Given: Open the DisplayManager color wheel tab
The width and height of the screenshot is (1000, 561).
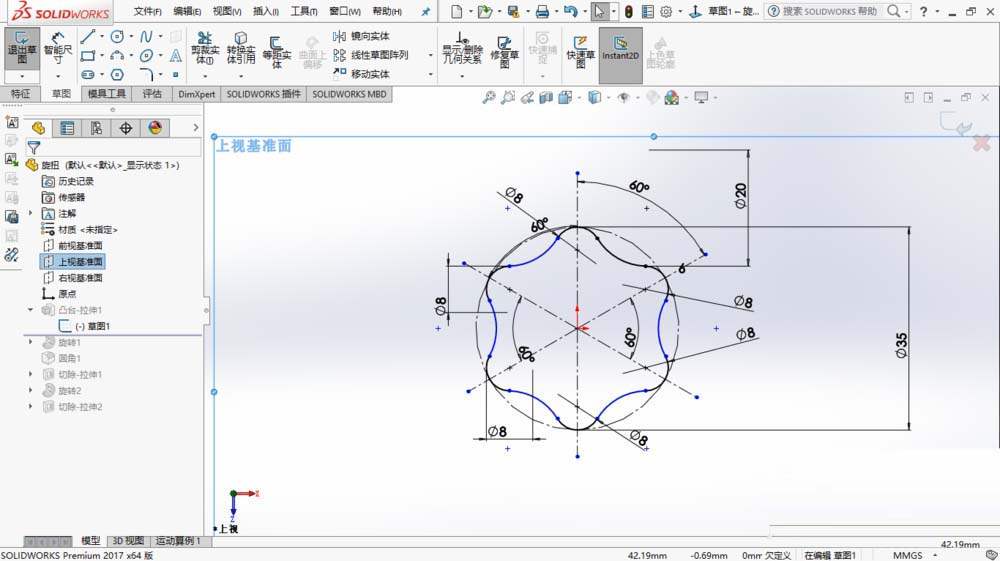Looking at the screenshot, I should [x=155, y=128].
